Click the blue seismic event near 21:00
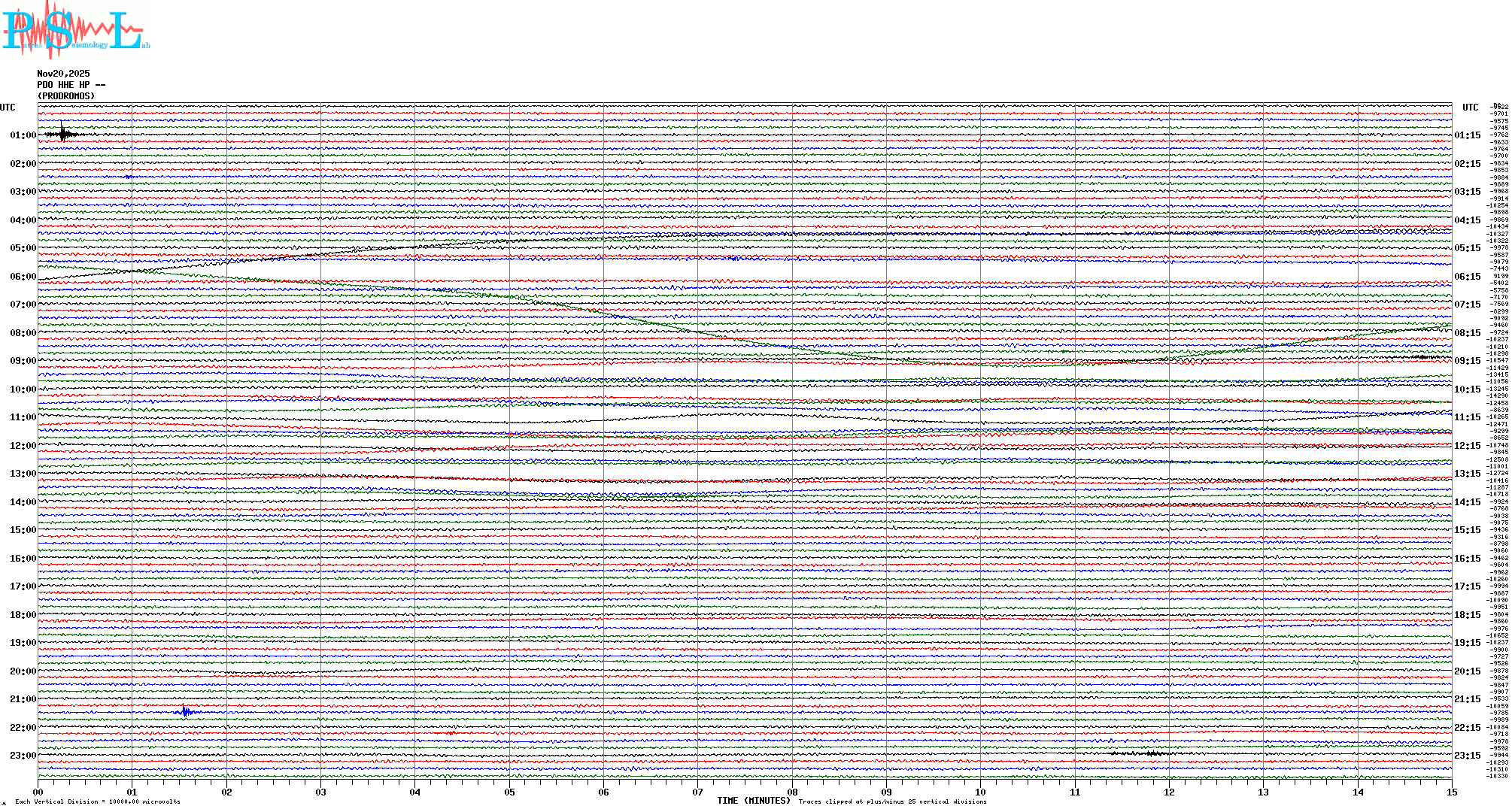Screen dimensions: 1512x812 [186, 711]
